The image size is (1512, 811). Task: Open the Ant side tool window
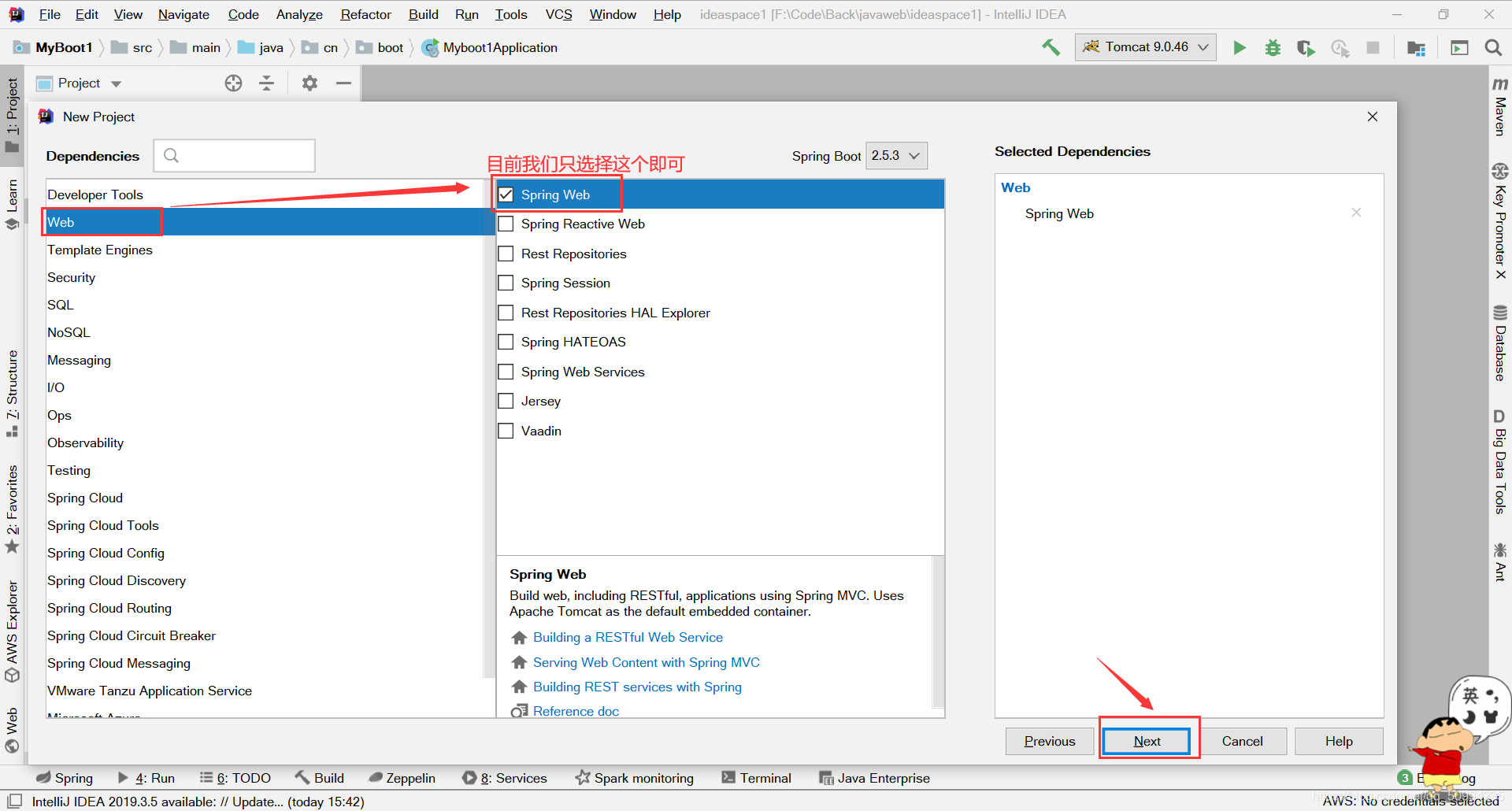pyautogui.click(x=1500, y=562)
